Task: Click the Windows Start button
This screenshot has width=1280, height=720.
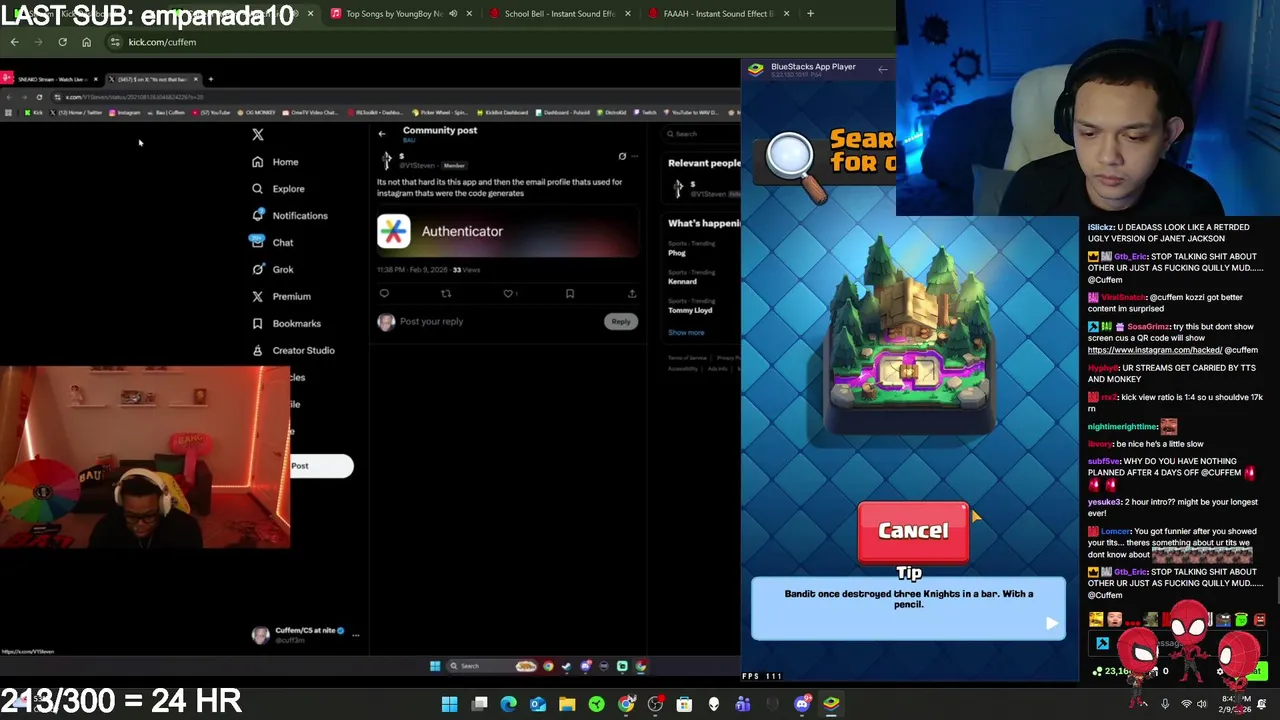Action: click(x=450, y=705)
